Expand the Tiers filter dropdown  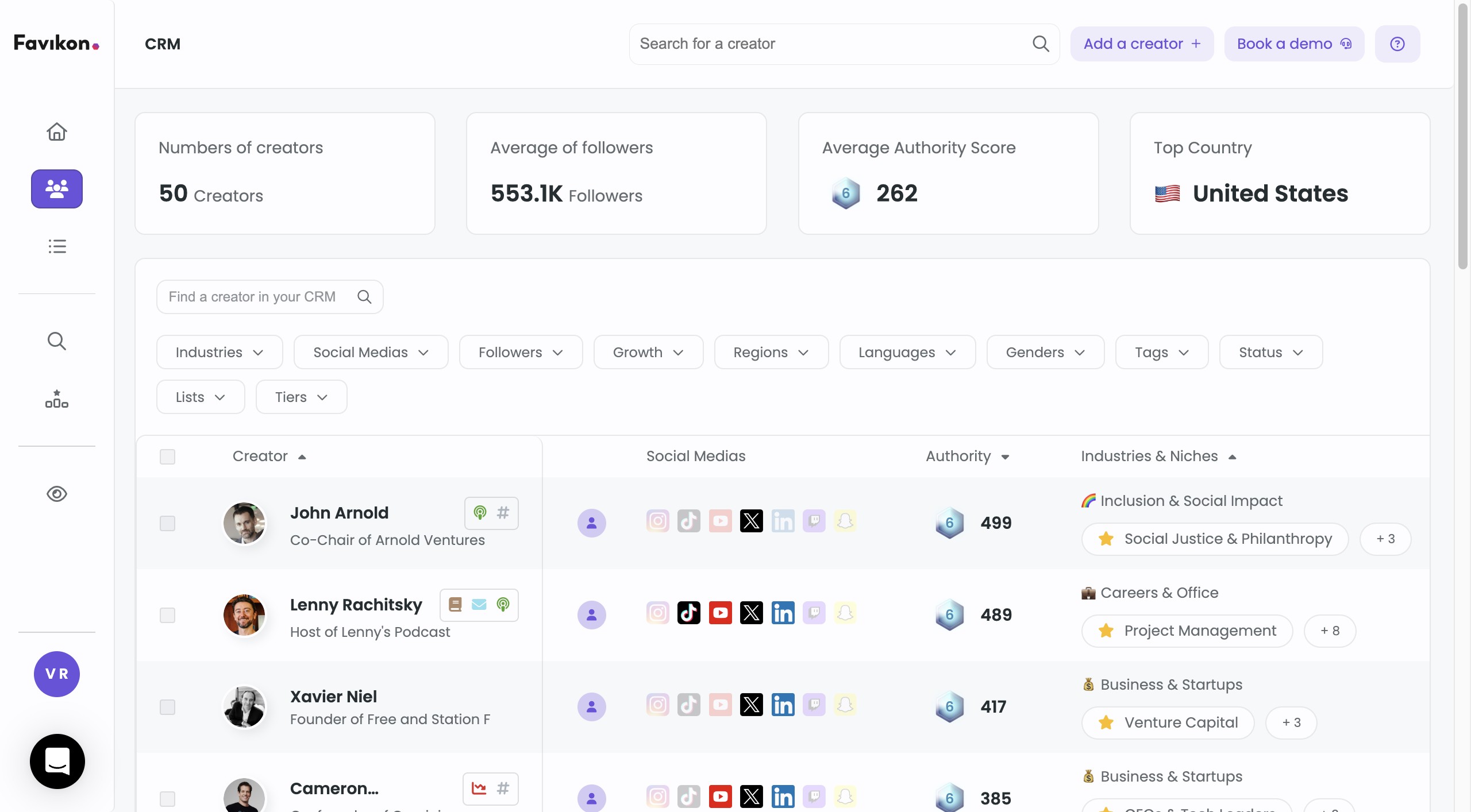301,397
